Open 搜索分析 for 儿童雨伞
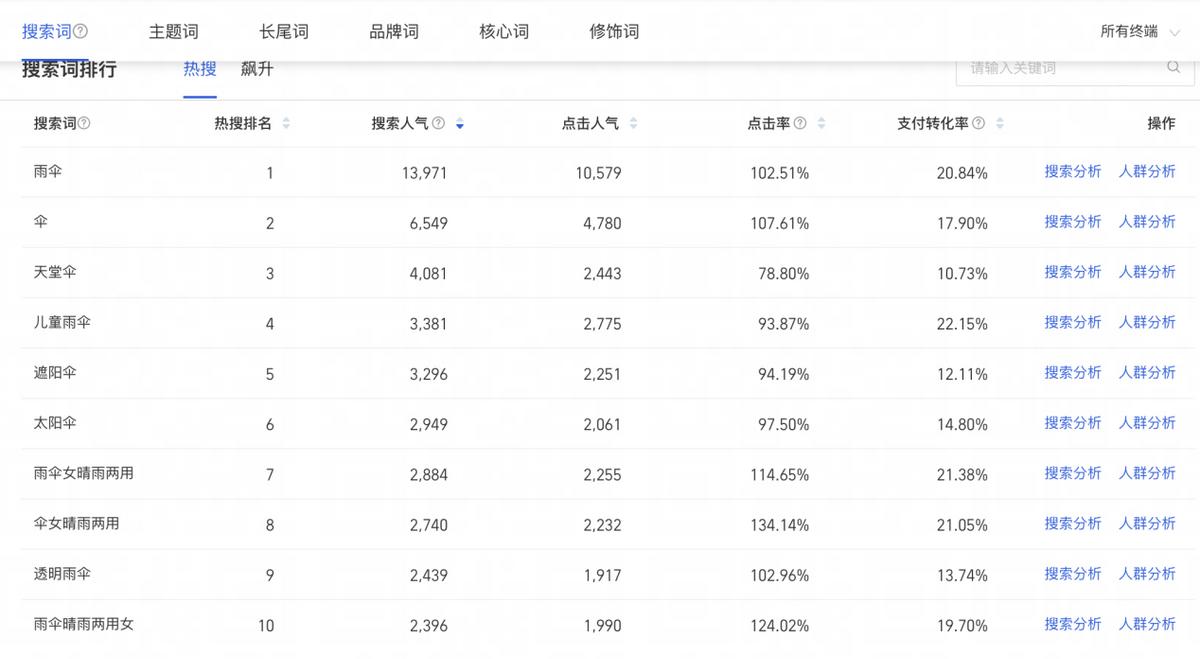 click(x=1073, y=322)
